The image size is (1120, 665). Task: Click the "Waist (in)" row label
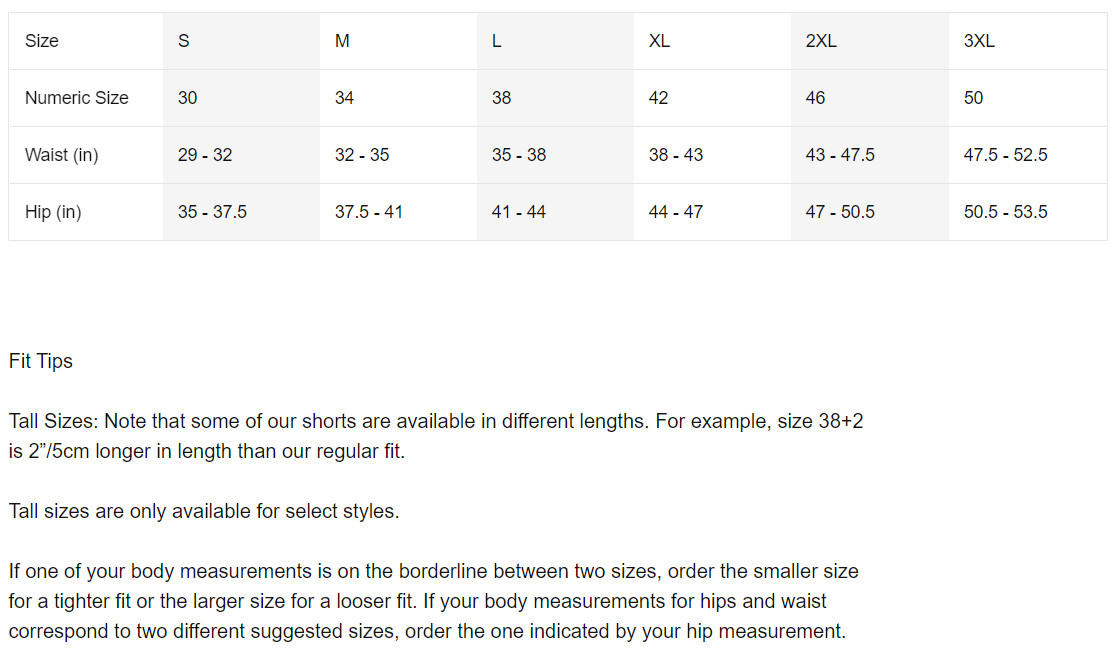coord(62,155)
